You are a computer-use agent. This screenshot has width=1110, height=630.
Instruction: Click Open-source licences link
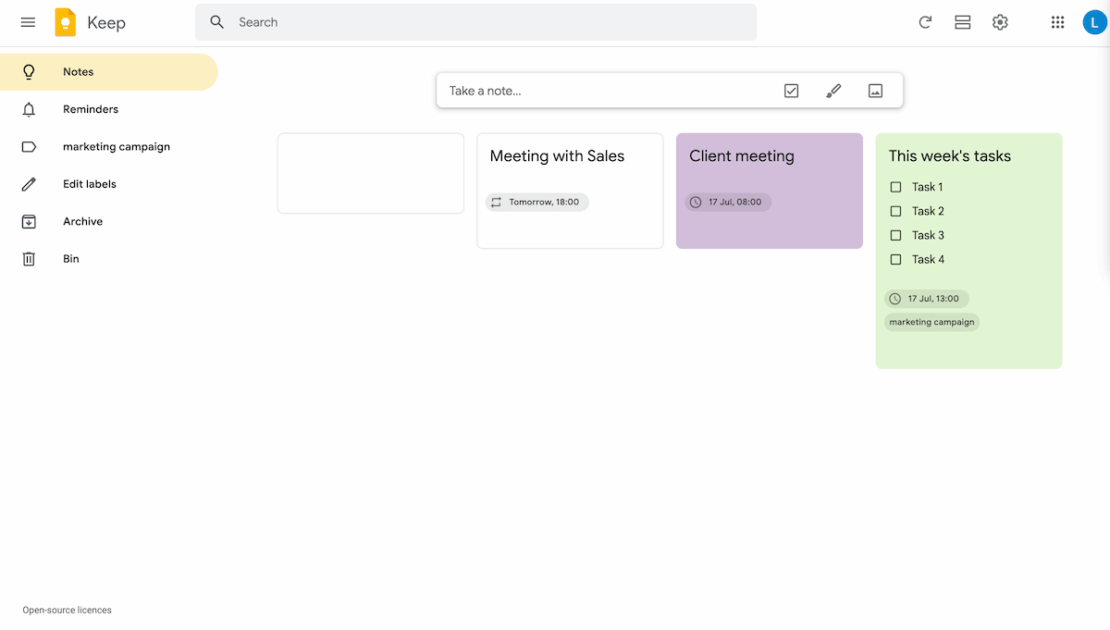tap(67, 610)
